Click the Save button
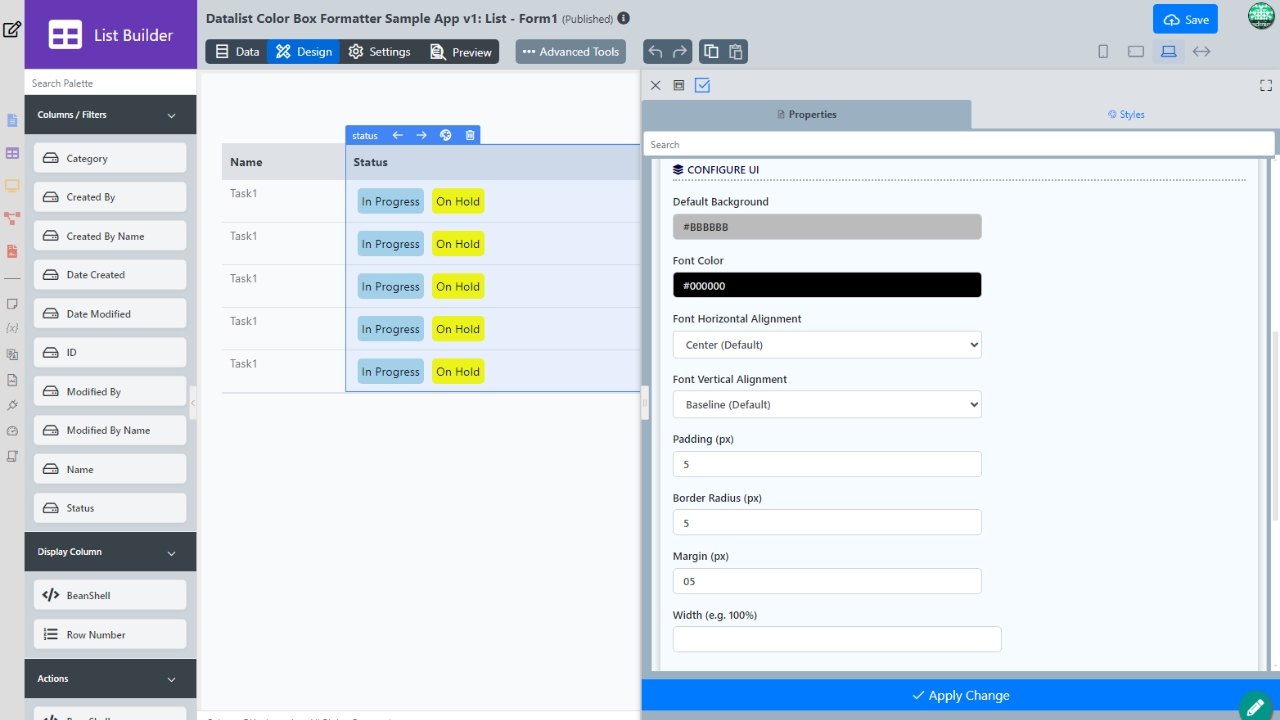 (1185, 19)
